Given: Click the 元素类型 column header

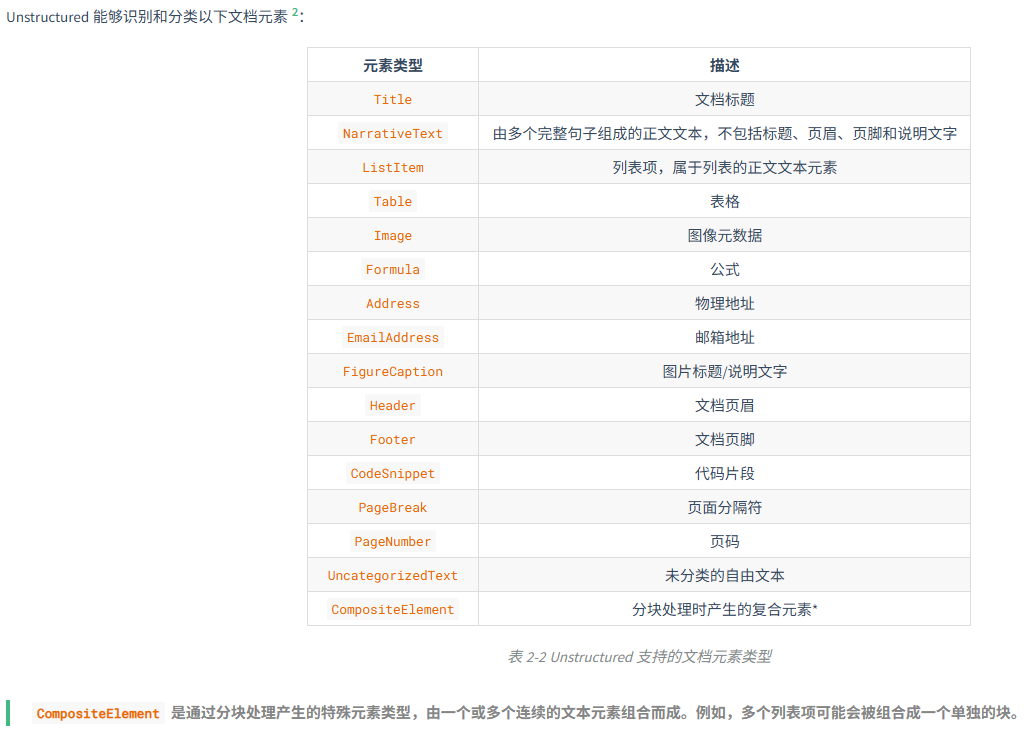Looking at the screenshot, I should click(x=393, y=65).
